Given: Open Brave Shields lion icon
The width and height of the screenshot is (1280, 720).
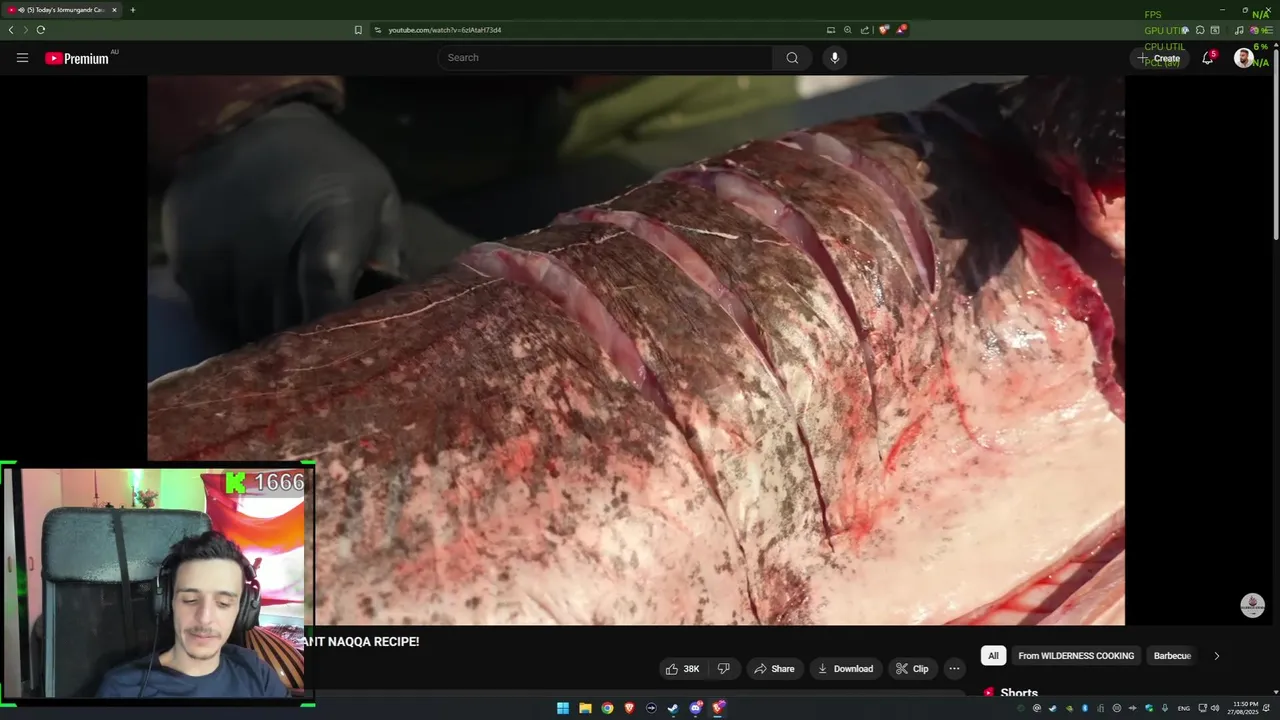Looking at the screenshot, I should 884,30.
